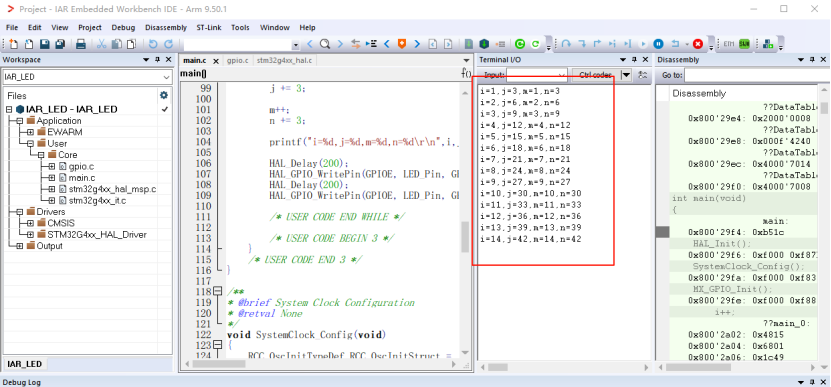Toggle breakpoint with the red dot icon
This screenshot has width=831, height=387.
tap(500, 44)
